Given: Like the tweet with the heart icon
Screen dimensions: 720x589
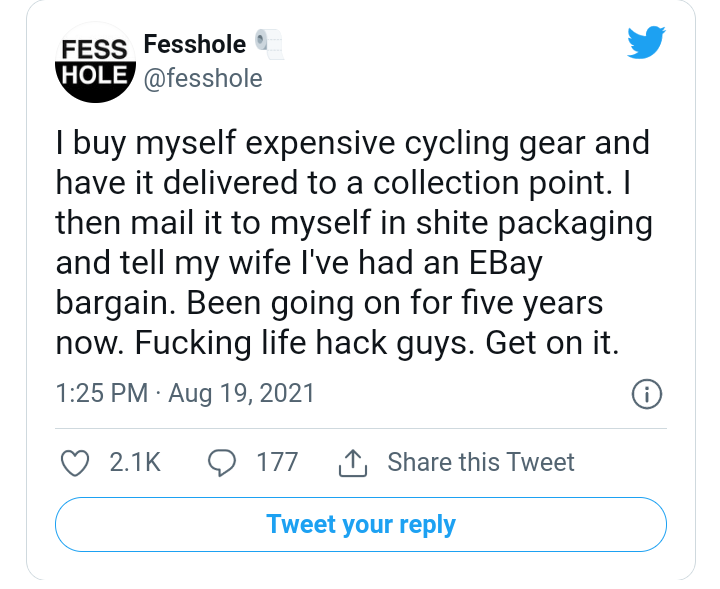Looking at the screenshot, I should point(76,462).
